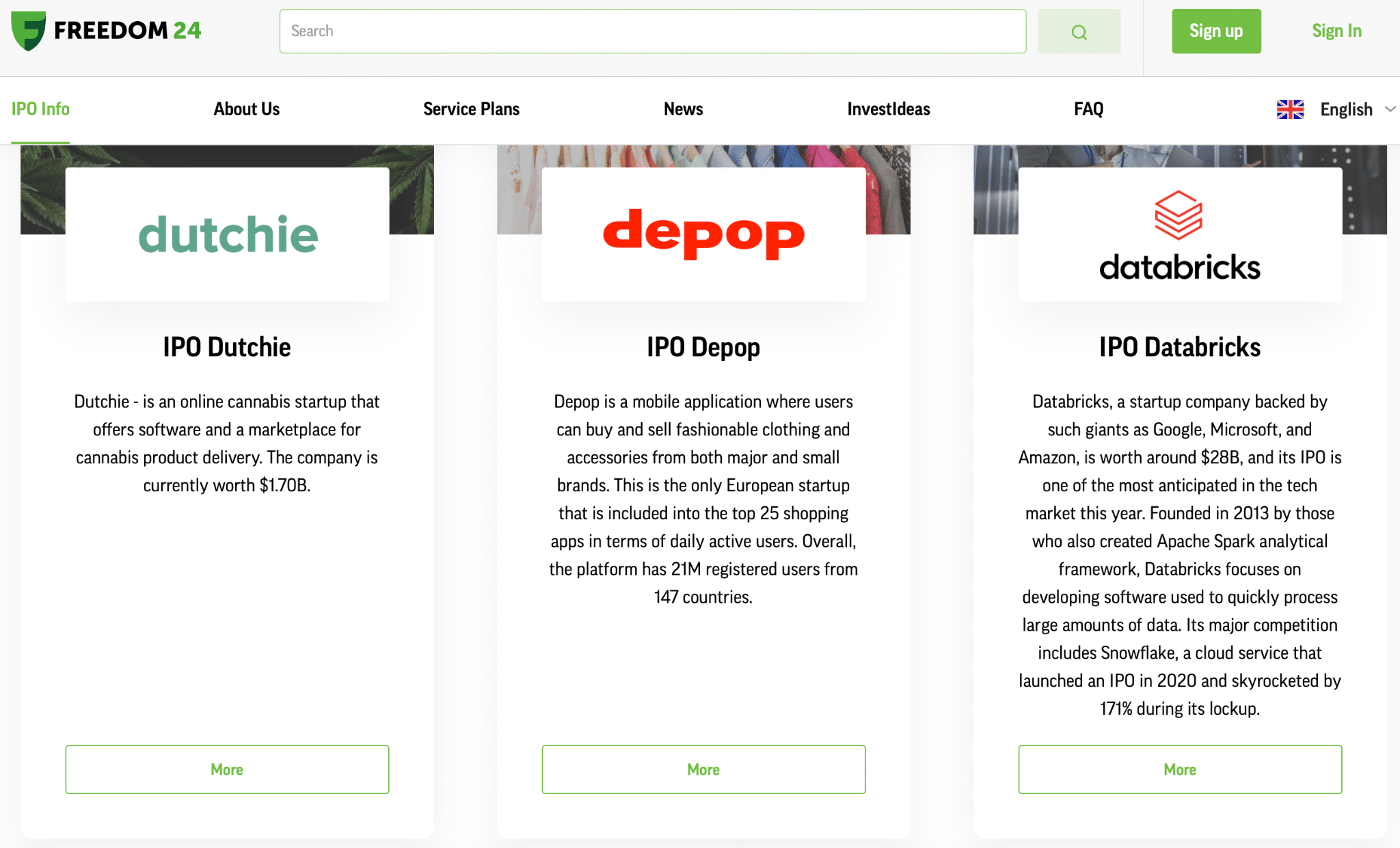This screenshot has height=848, width=1400.
Task: Open the InvestIdeas menu item
Action: click(x=888, y=109)
